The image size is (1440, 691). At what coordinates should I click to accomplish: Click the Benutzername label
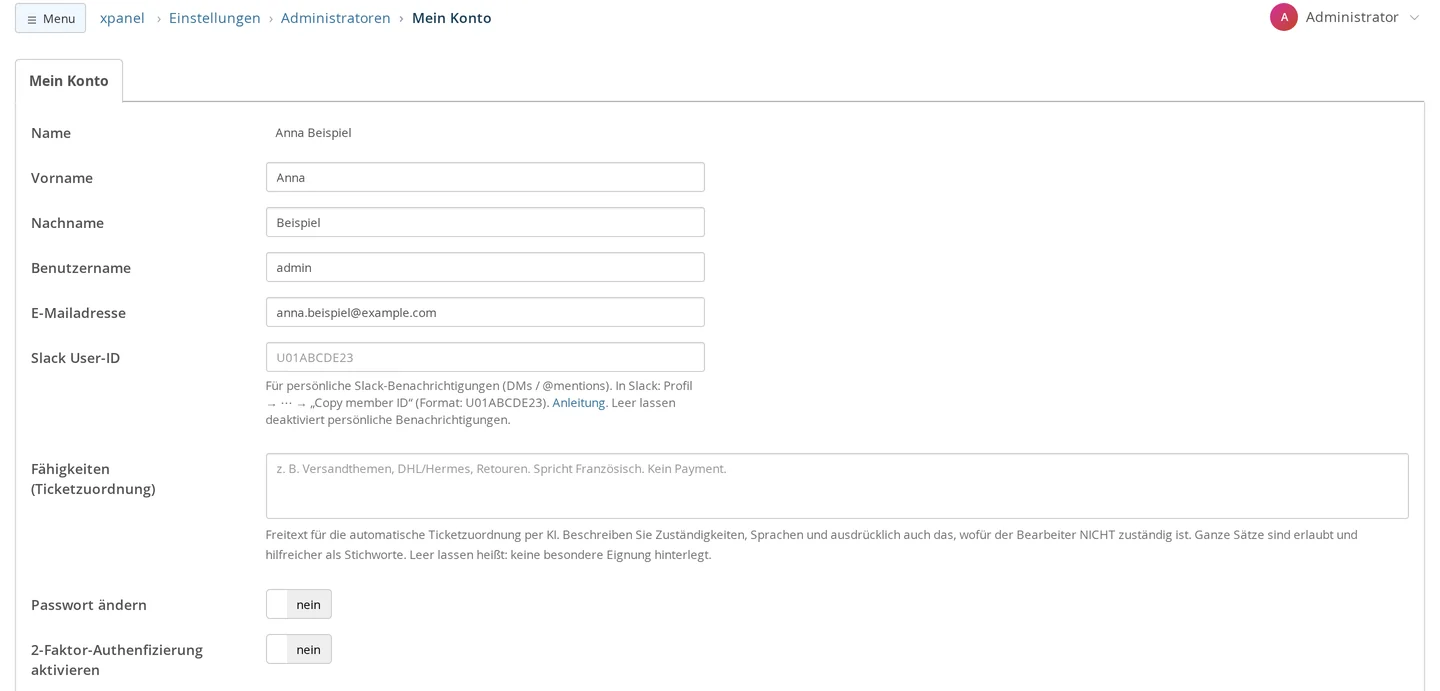81,267
